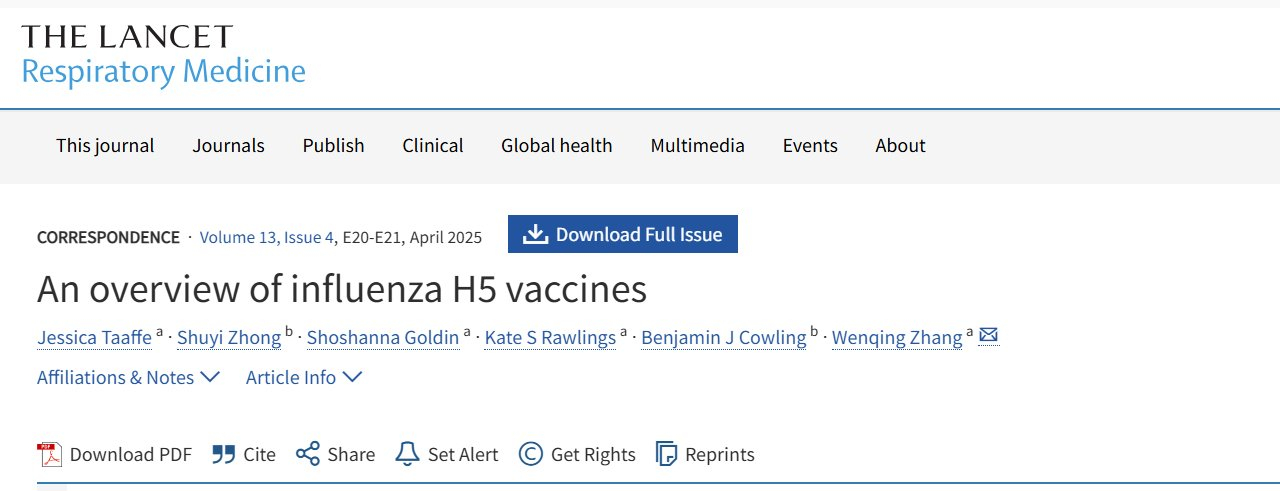Open the Multimedia menu item

[x=697, y=146]
